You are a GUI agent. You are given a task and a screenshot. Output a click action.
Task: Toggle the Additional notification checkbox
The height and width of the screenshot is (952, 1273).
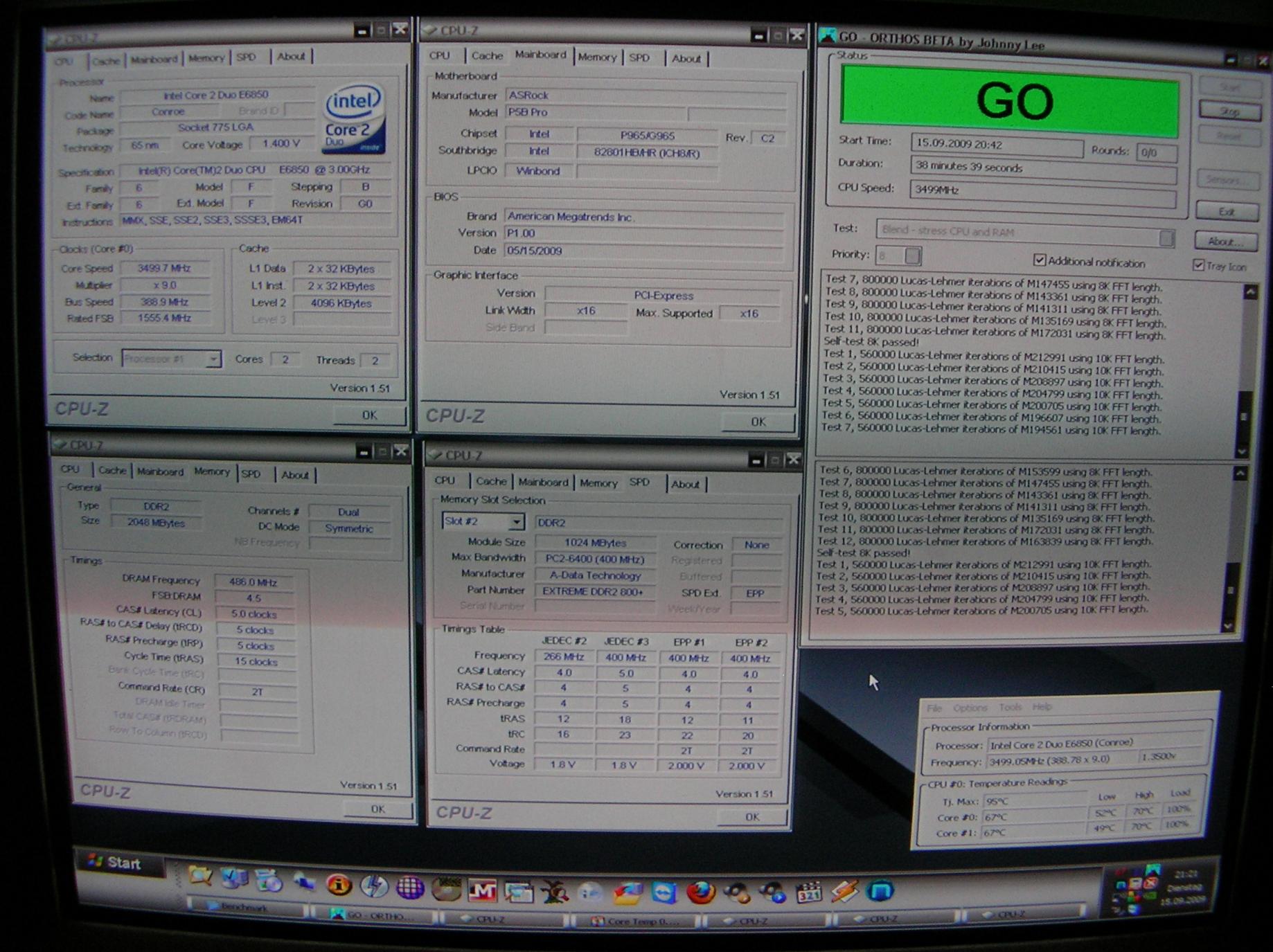(1040, 260)
